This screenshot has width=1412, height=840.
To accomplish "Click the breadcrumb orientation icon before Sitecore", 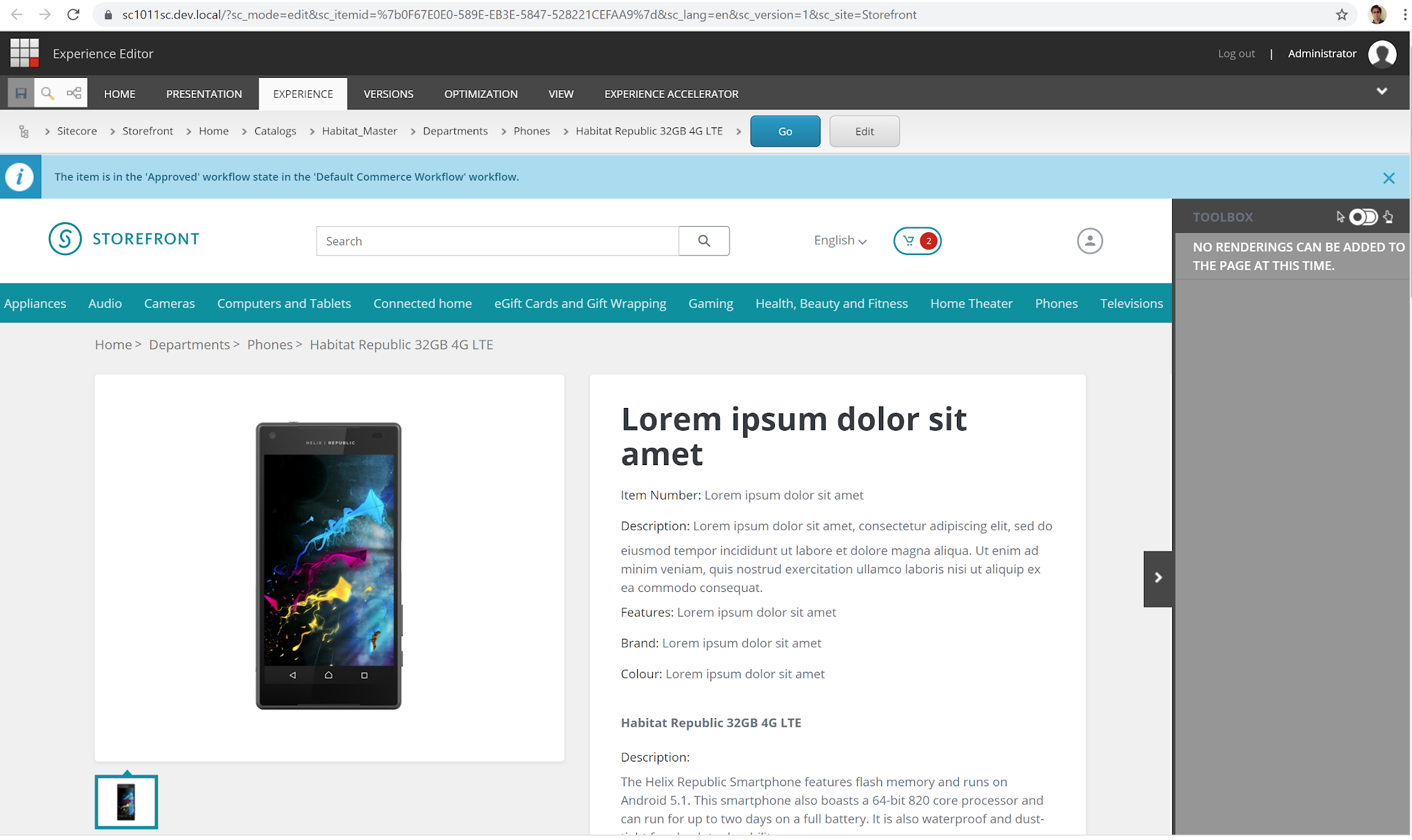I will tap(24, 131).
